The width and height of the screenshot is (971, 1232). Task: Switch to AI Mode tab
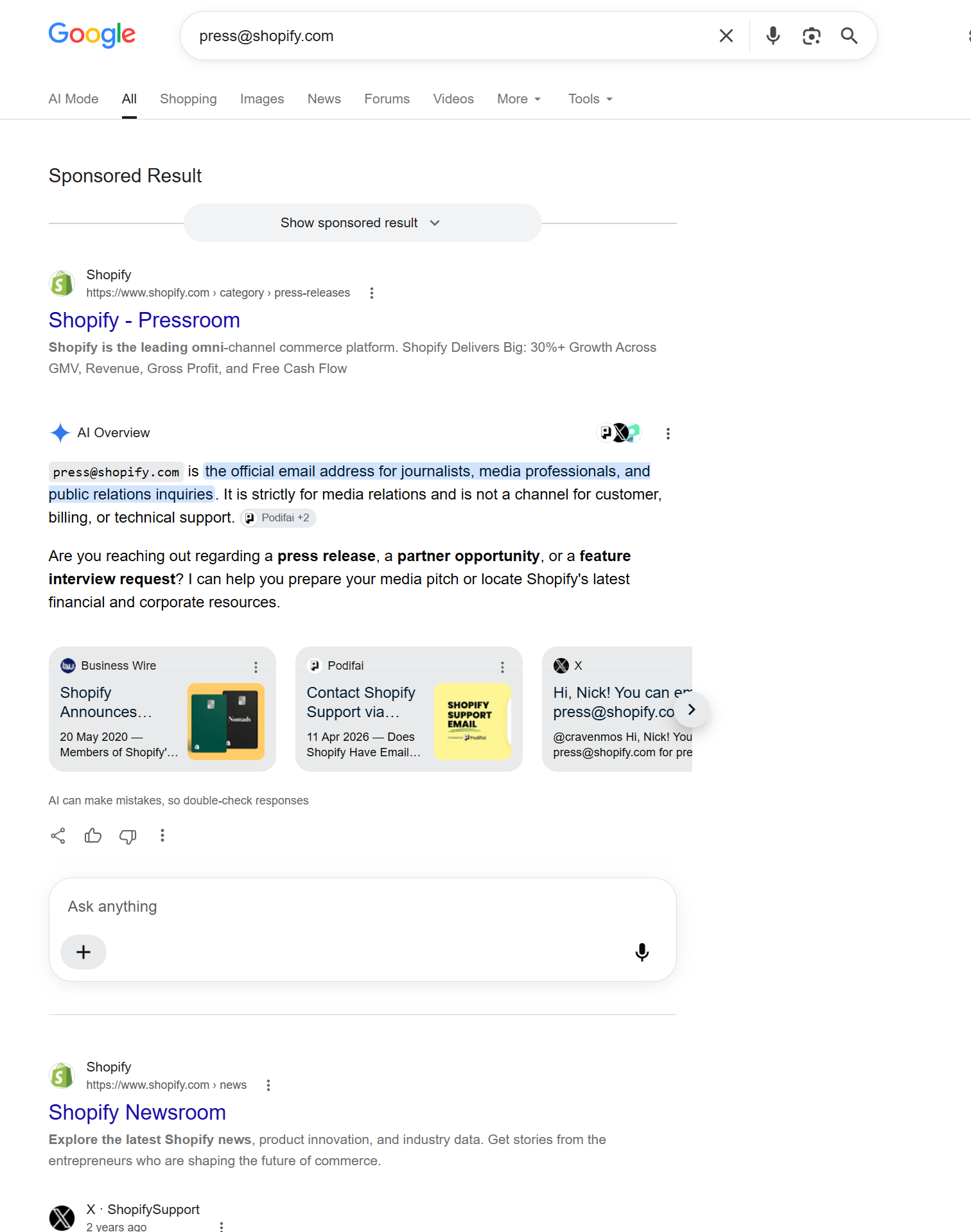[x=73, y=99]
